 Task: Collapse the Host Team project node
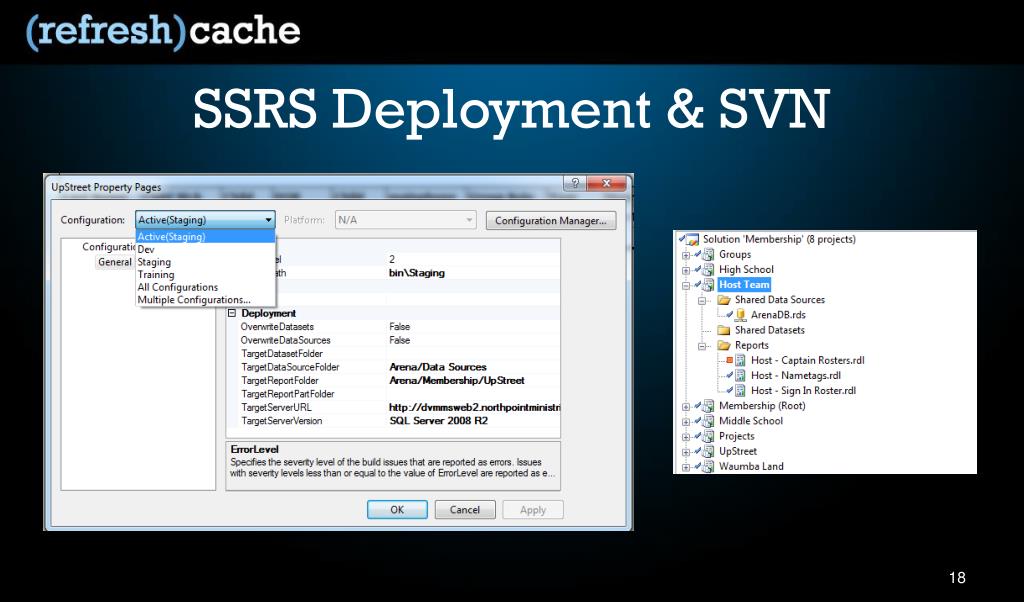[x=686, y=285]
